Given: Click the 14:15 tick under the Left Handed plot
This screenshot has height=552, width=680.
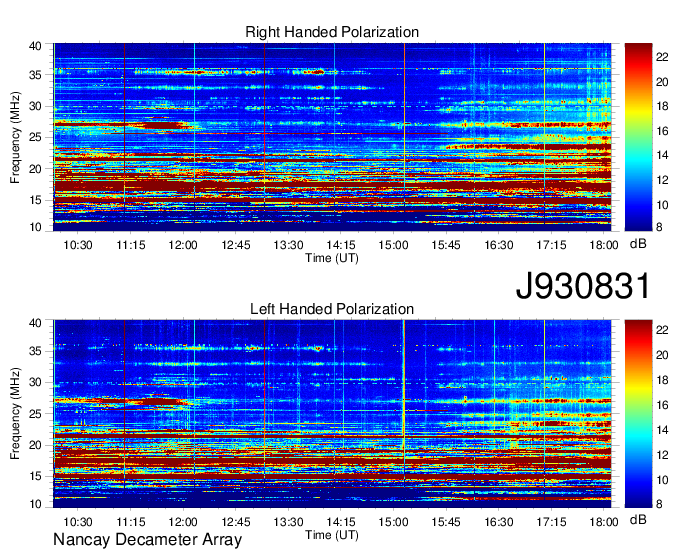Looking at the screenshot, I should (341, 522).
